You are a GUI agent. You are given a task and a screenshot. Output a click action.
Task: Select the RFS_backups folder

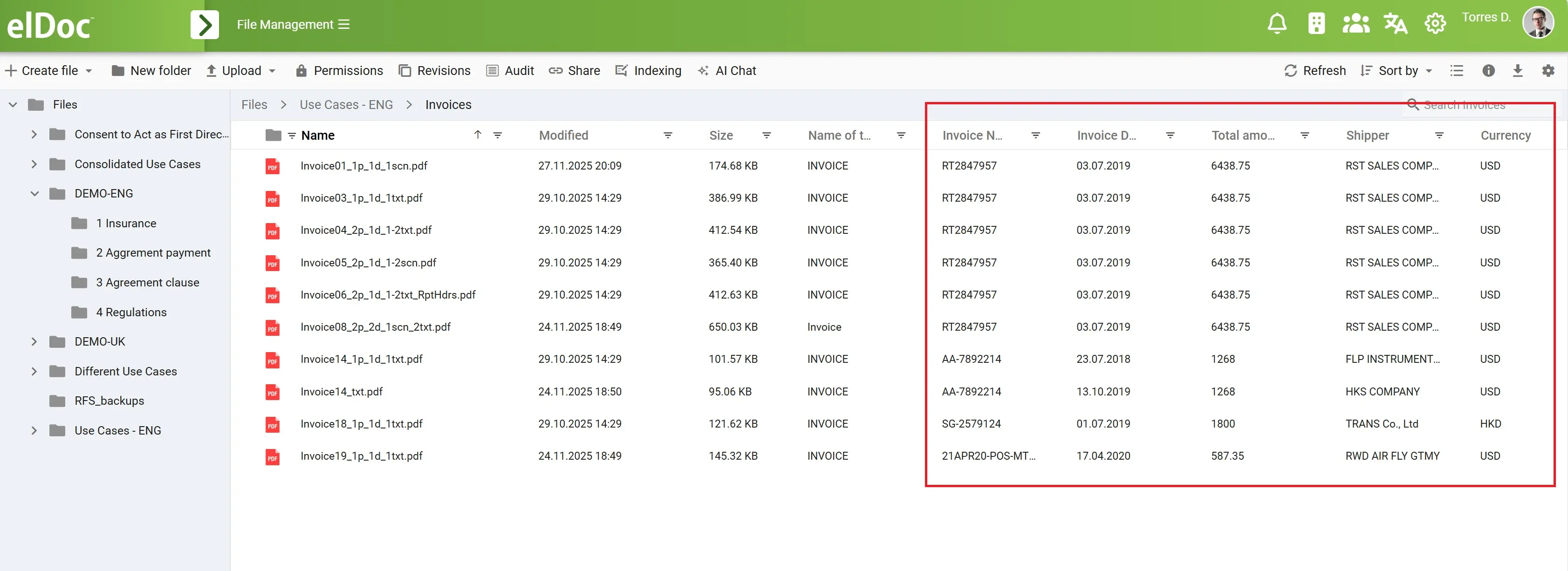pos(109,401)
